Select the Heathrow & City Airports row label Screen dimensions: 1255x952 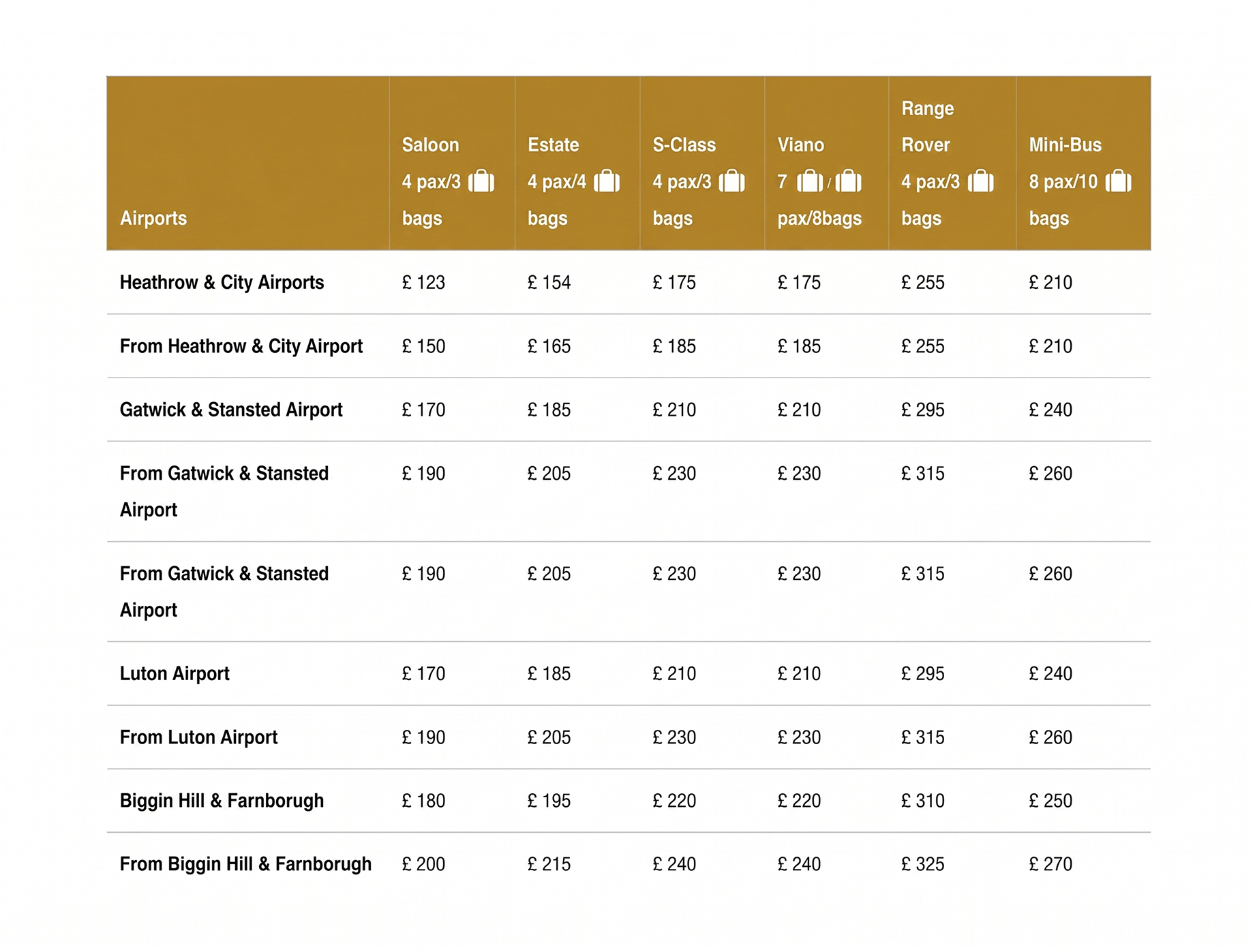(222, 282)
